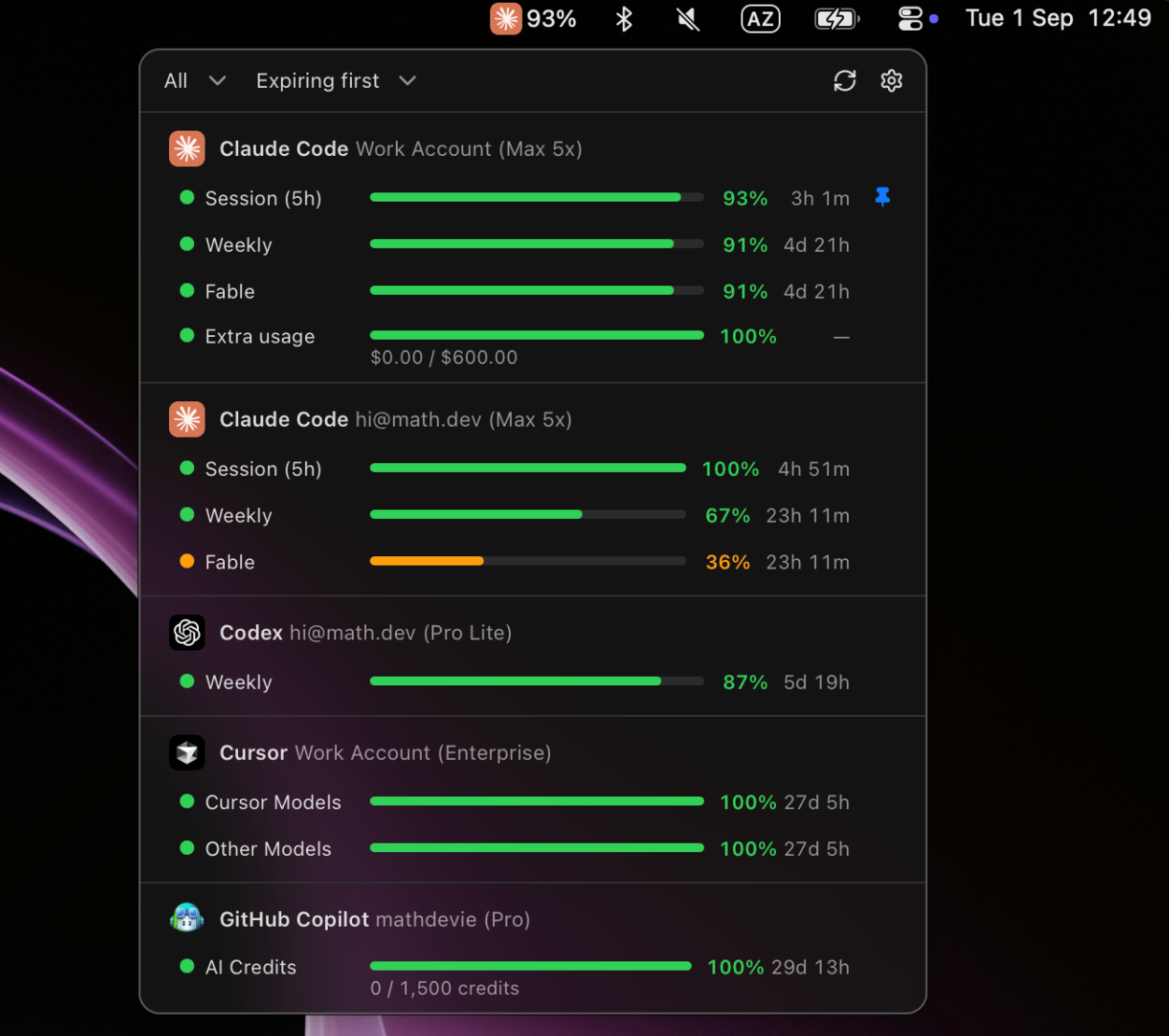Click the green status dot beside Other Models
The height and width of the screenshot is (1036, 1169).
pos(187,847)
